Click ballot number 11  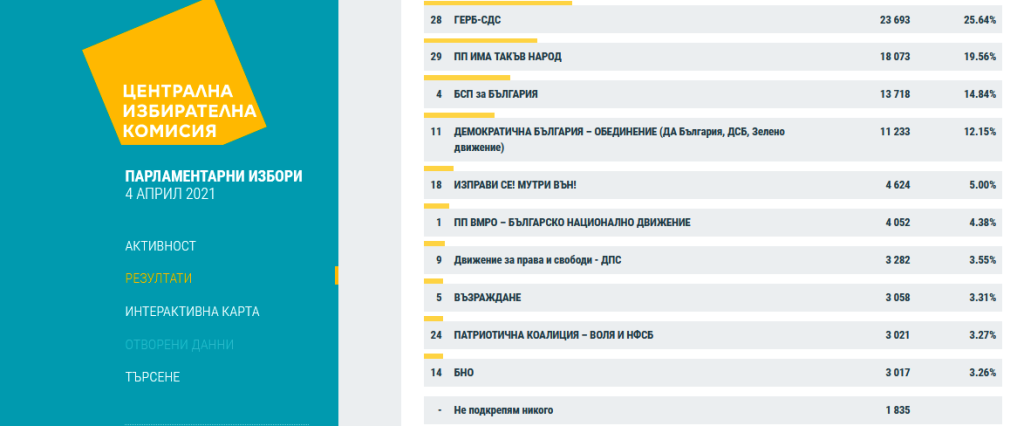pos(436,131)
